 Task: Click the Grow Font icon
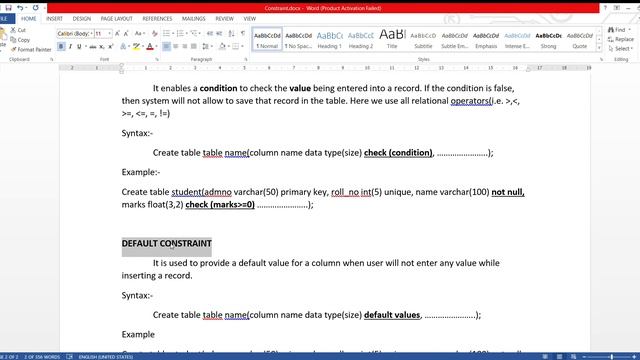point(117,33)
